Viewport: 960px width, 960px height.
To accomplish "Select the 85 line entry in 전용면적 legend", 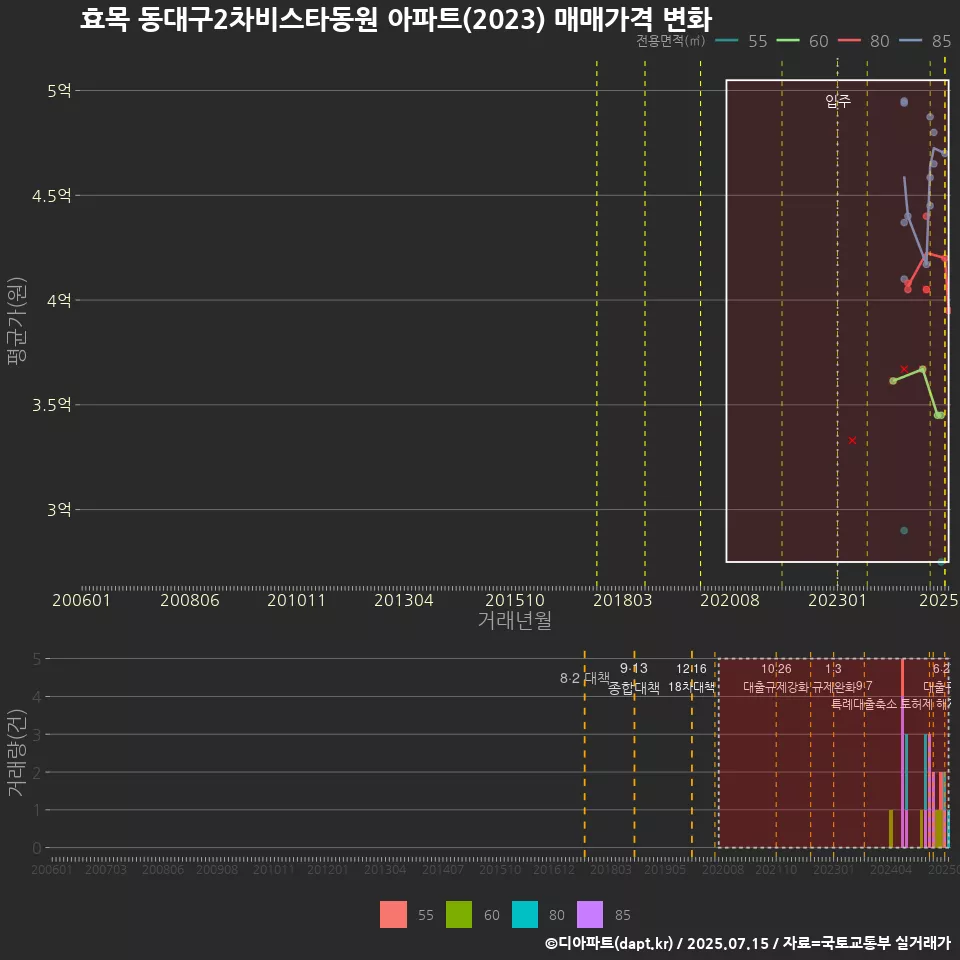I will point(925,41).
